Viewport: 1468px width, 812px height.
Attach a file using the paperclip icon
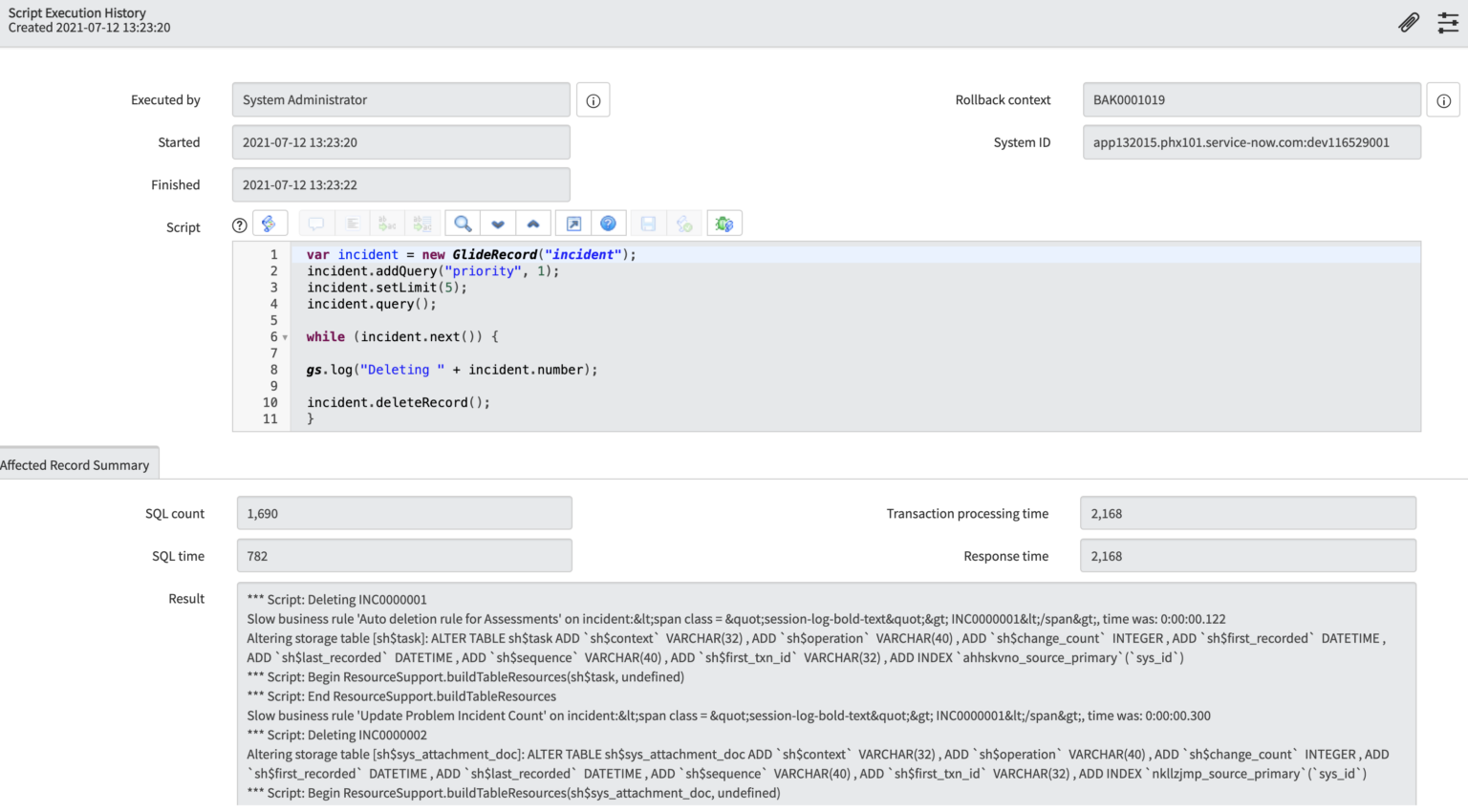(x=1408, y=21)
